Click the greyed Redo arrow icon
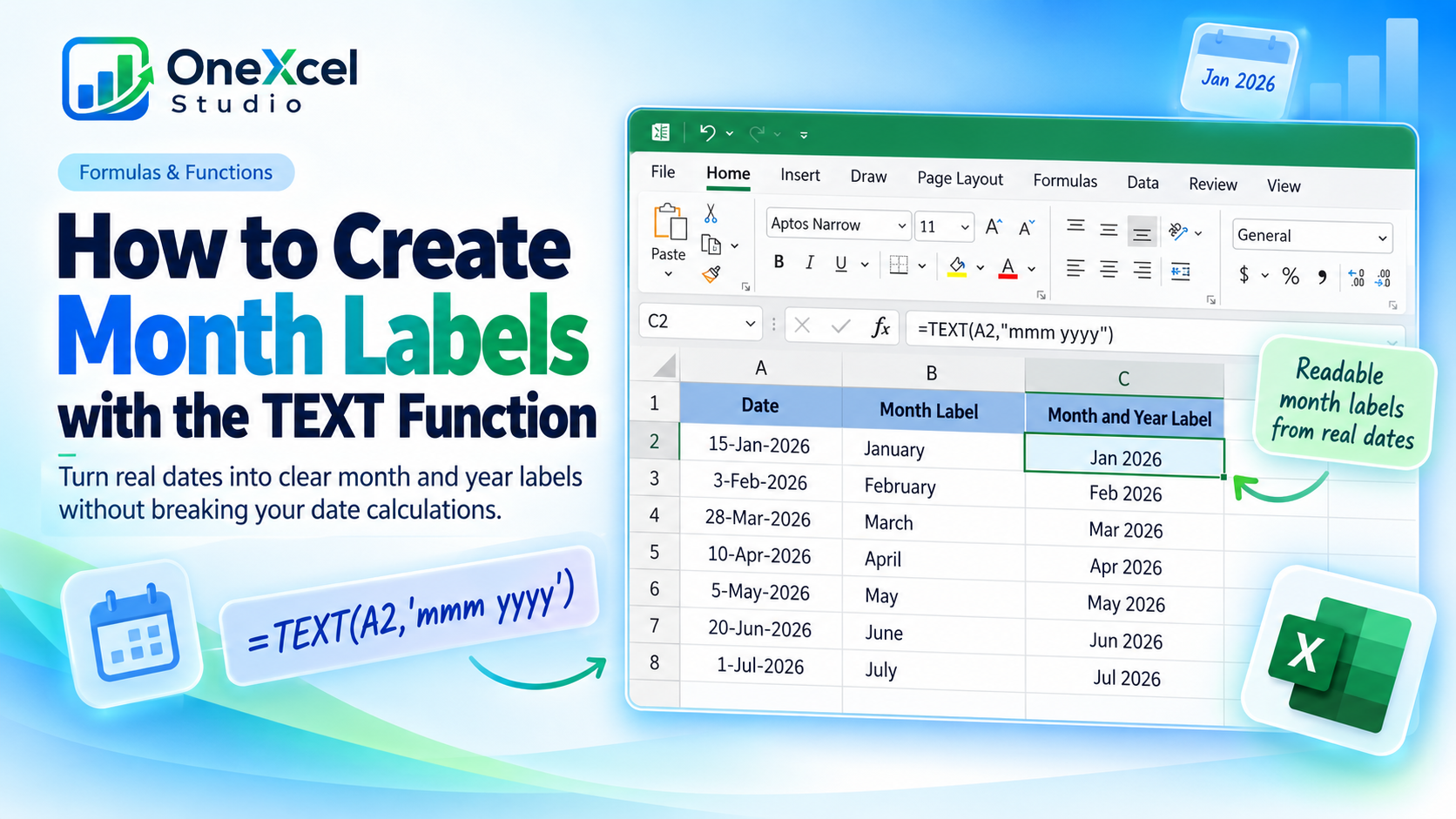 click(x=757, y=133)
